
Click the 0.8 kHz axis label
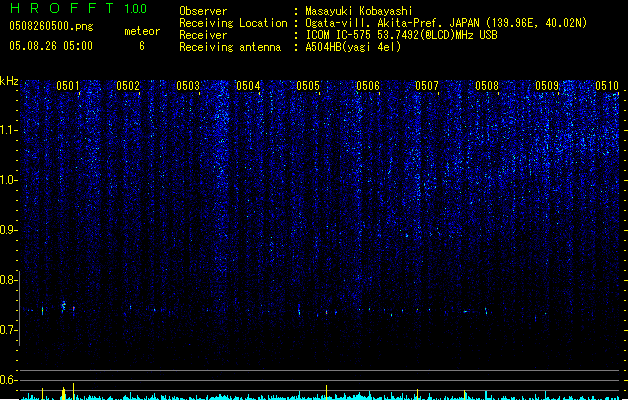click(x=8, y=280)
